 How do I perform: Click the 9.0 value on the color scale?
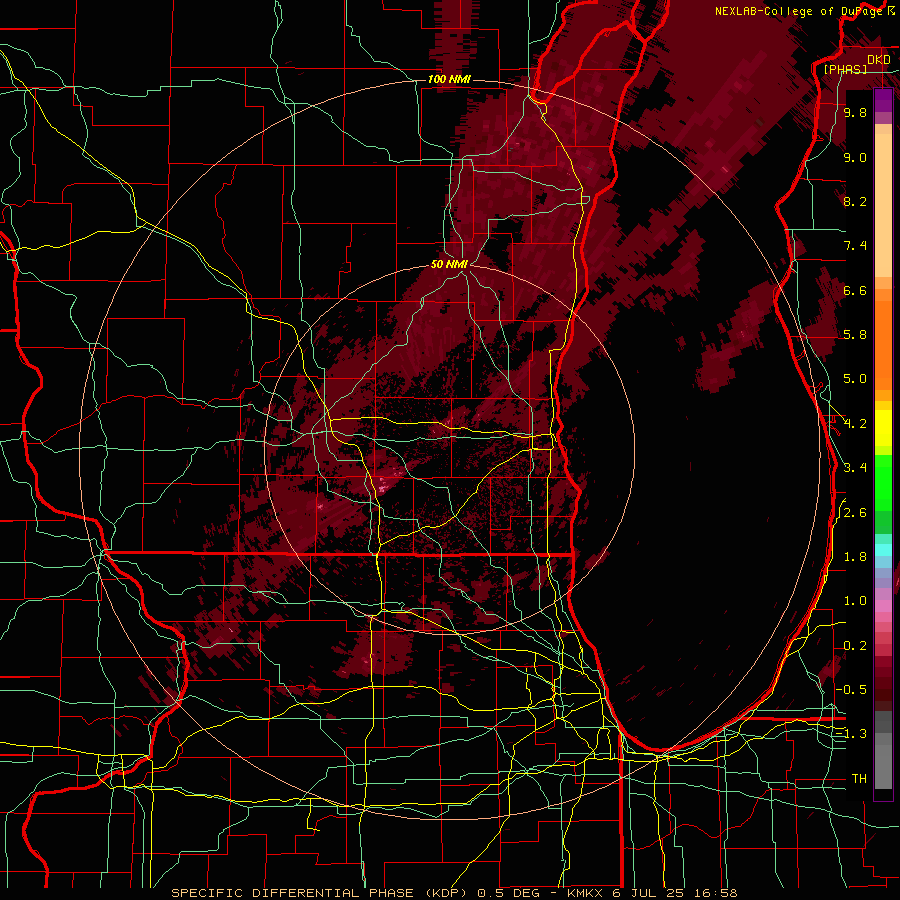855,157
